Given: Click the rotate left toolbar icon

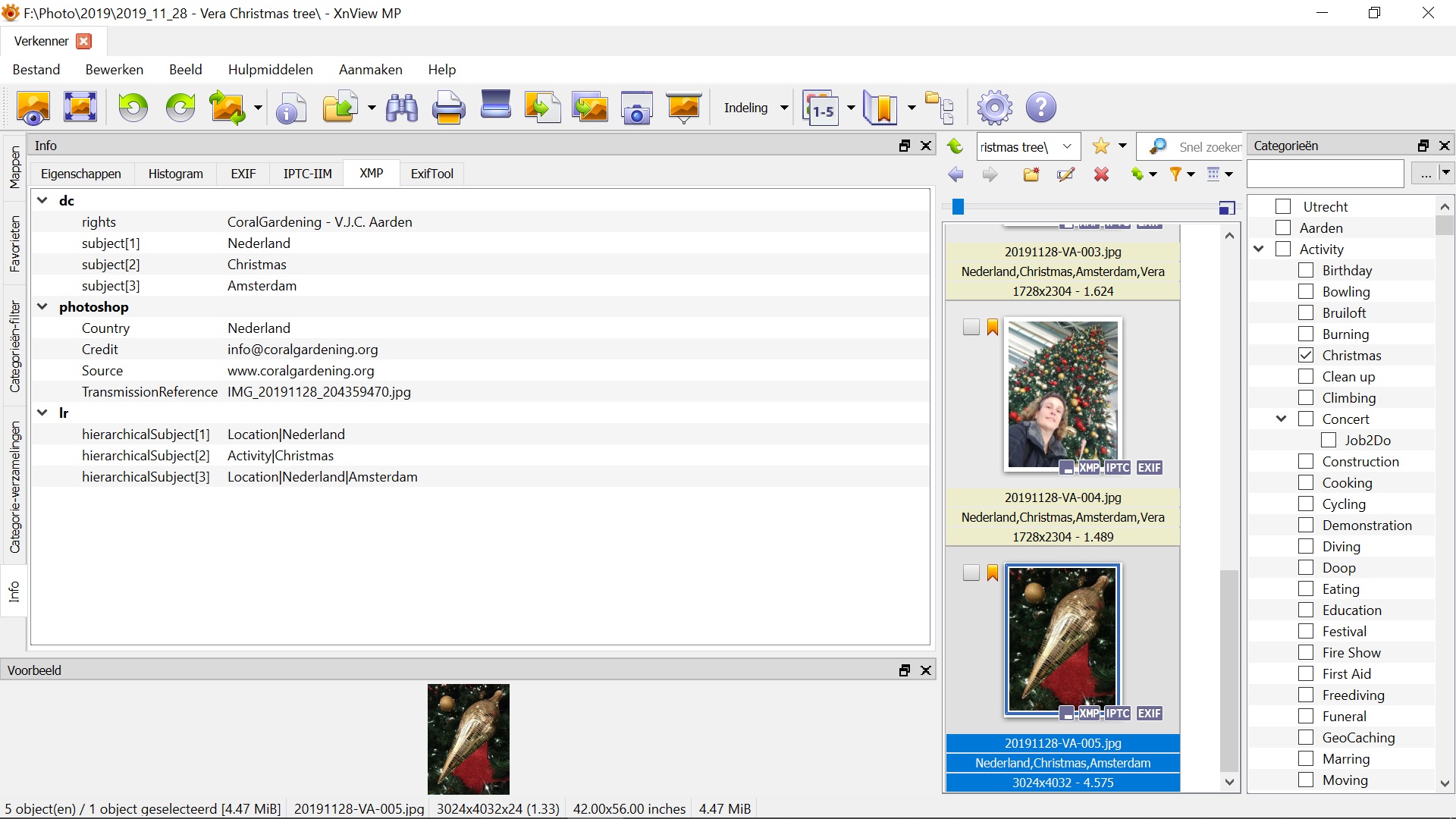Looking at the screenshot, I should click(x=133, y=108).
